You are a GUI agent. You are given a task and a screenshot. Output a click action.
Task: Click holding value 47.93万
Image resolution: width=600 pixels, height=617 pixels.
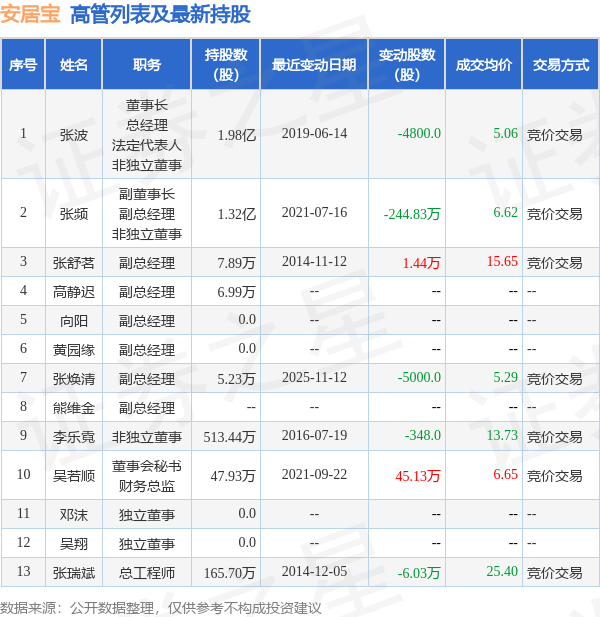233,476
